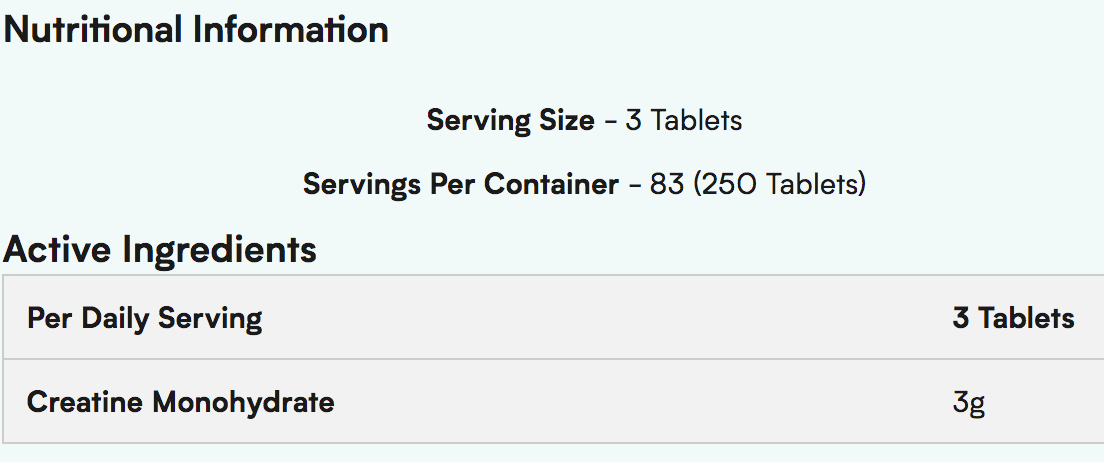The image size is (1104, 462).
Task: Click the word "Active" in the heading
Action: pyautogui.click(x=58, y=249)
